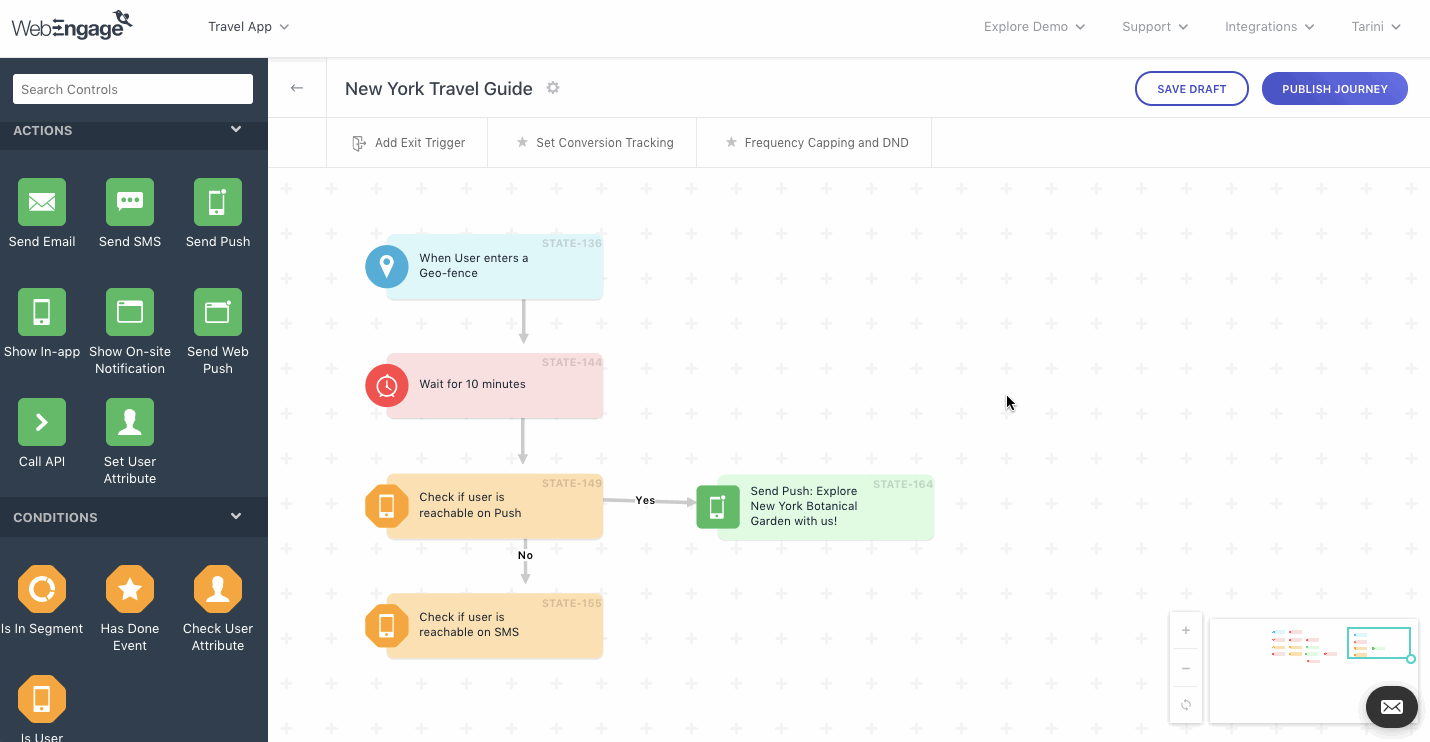Click the Call API action icon
Image resolution: width=1430 pixels, height=742 pixels.
[x=41, y=422]
